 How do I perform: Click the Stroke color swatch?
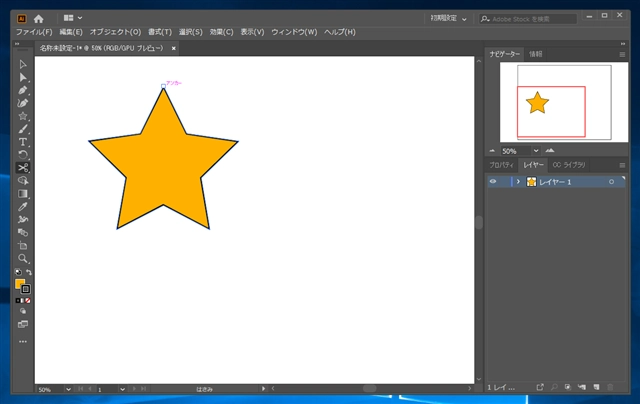pyautogui.click(x=26, y=289)
